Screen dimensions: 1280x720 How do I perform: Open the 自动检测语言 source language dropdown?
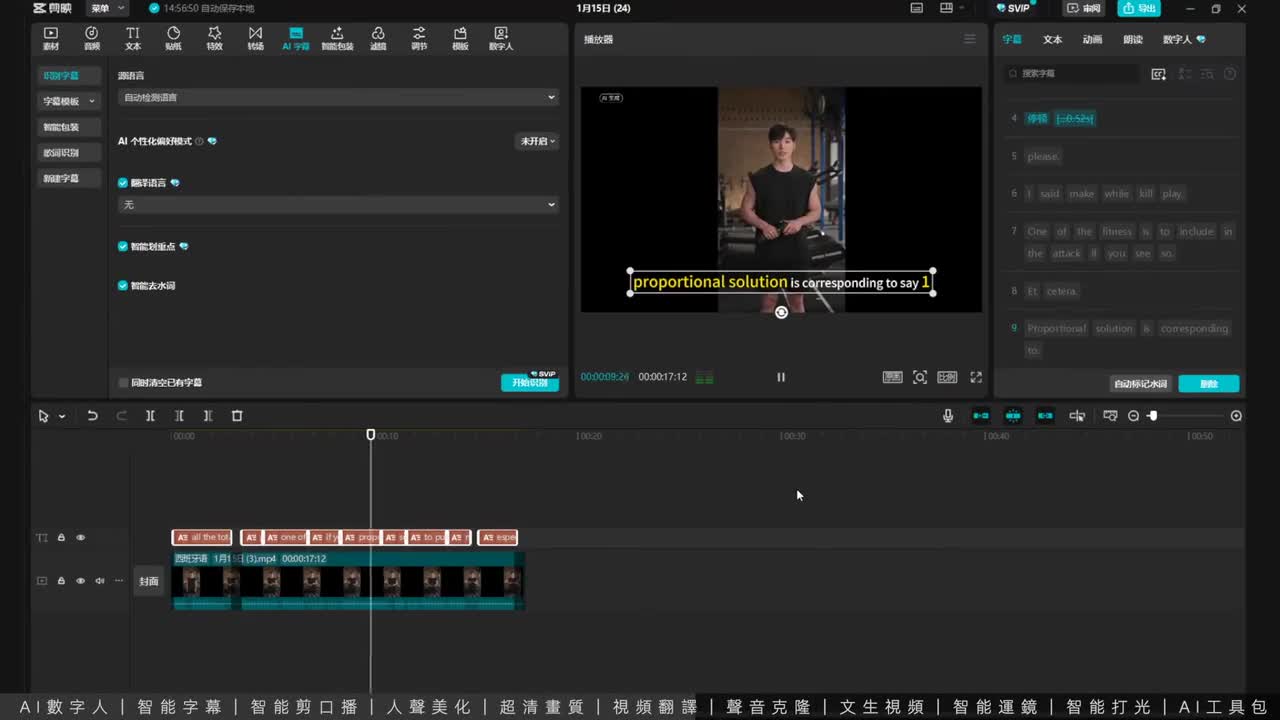(338, 98)
